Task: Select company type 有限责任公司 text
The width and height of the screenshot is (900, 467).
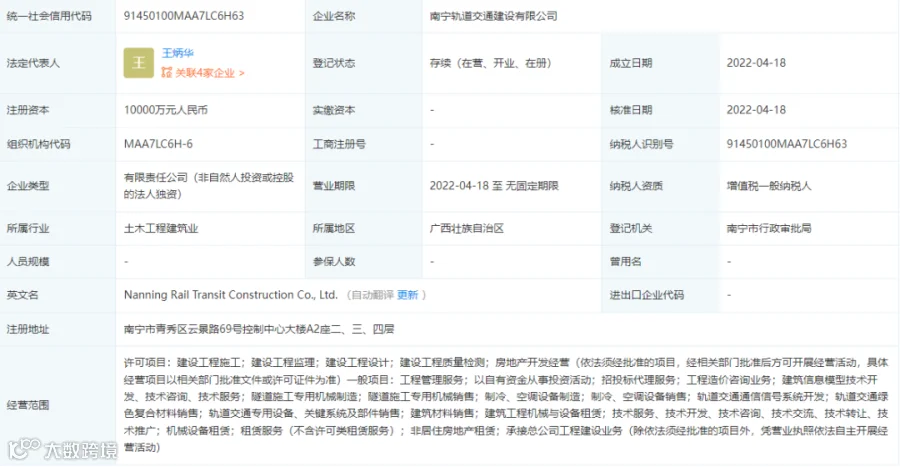Action: (208, 186)
